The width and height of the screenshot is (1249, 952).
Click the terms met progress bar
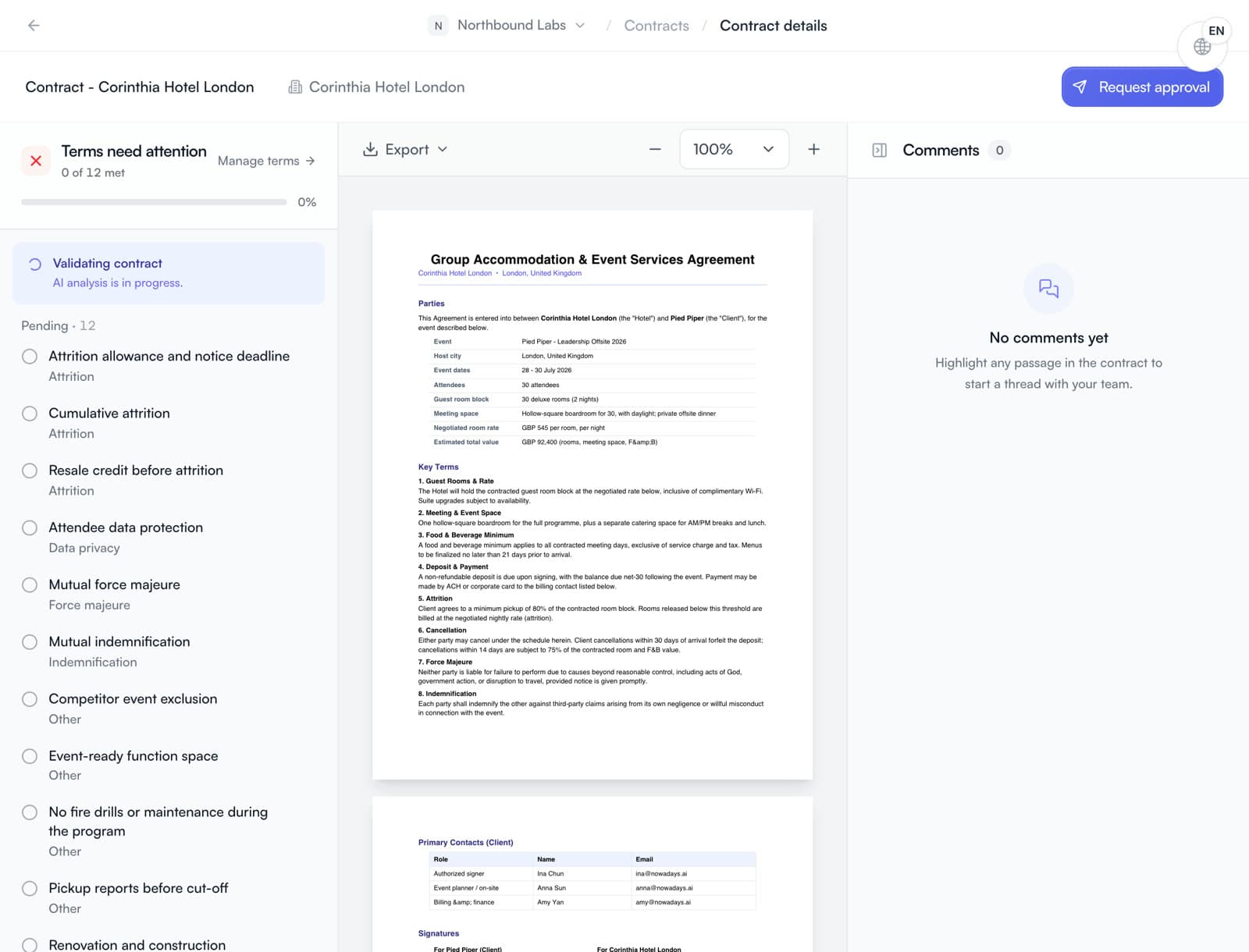(x=154, y=202)
